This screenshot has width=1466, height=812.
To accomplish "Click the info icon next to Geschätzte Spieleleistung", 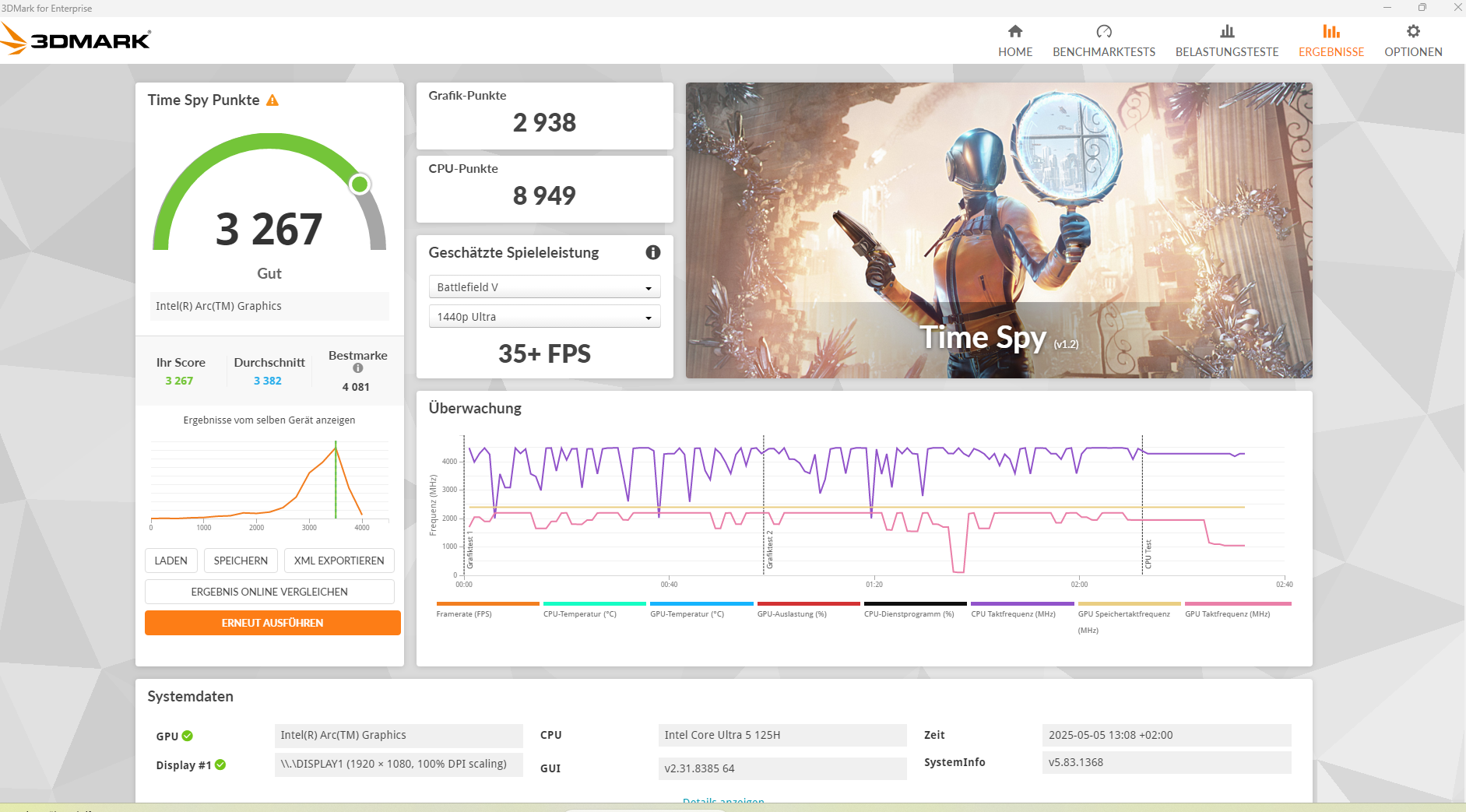I will pyautogui.click(x=653, y=252).
